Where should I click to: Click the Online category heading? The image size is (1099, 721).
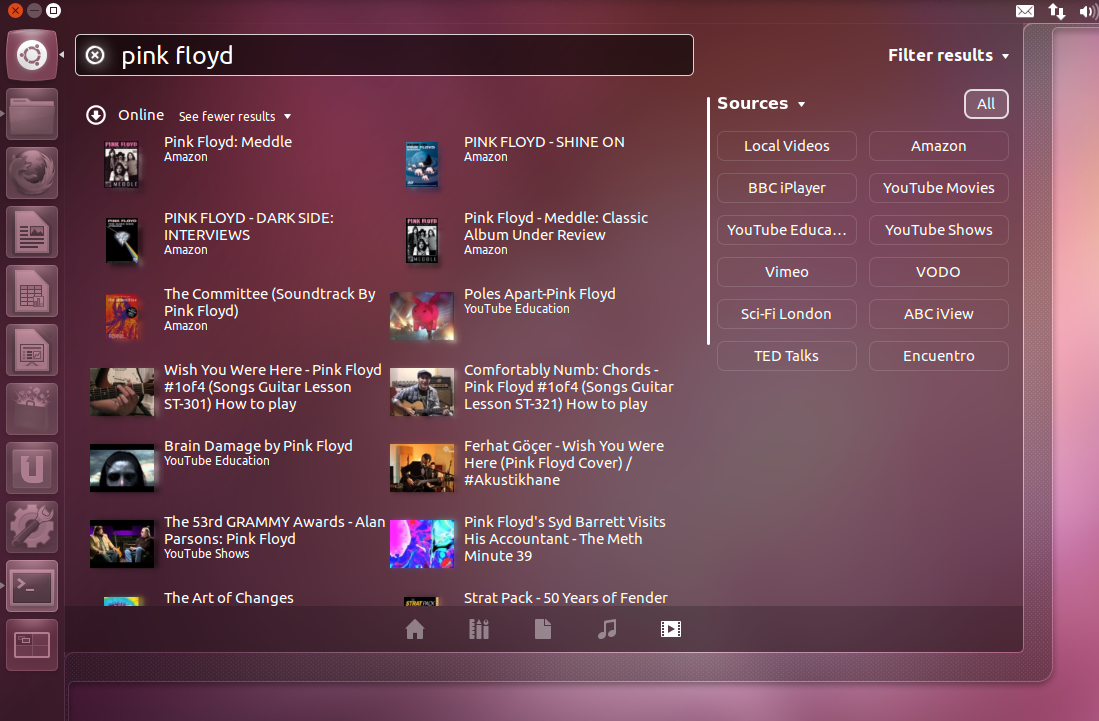tap(141, 115)
